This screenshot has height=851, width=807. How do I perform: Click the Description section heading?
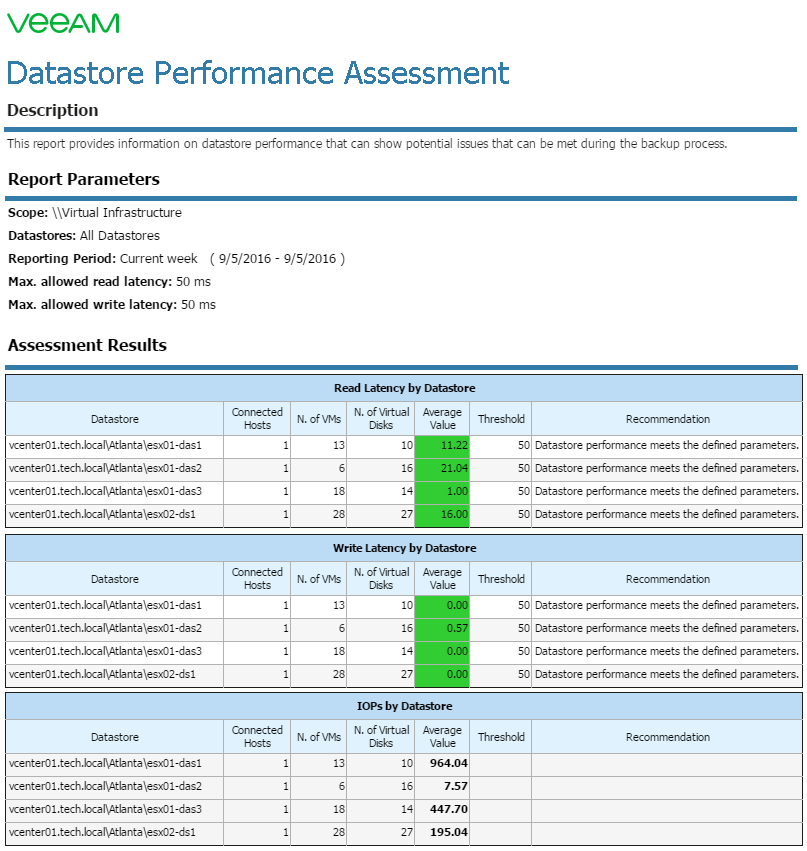click(x=53, y=110)
